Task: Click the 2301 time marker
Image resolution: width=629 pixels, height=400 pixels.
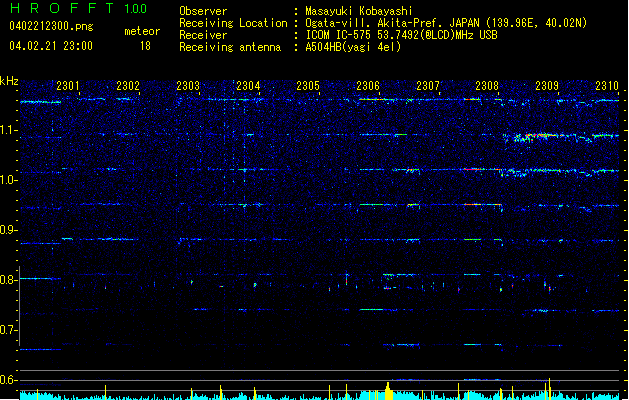Action: point(68,86)
